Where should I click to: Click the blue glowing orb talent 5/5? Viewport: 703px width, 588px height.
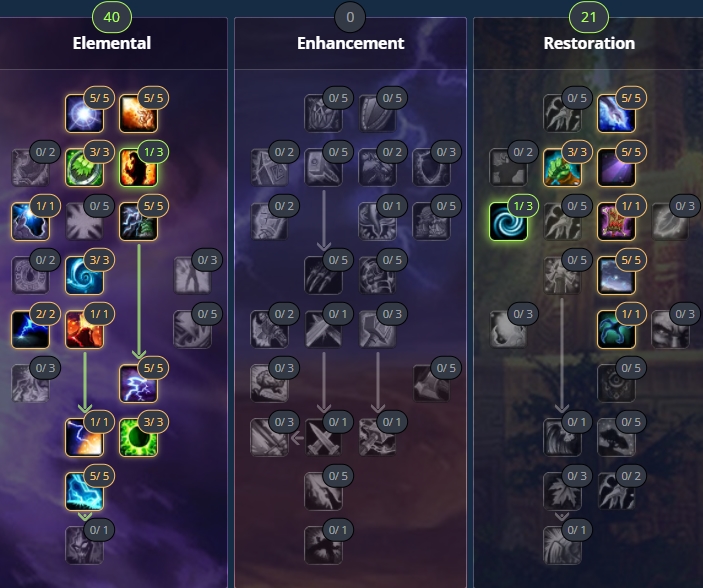tap(84, 113)
